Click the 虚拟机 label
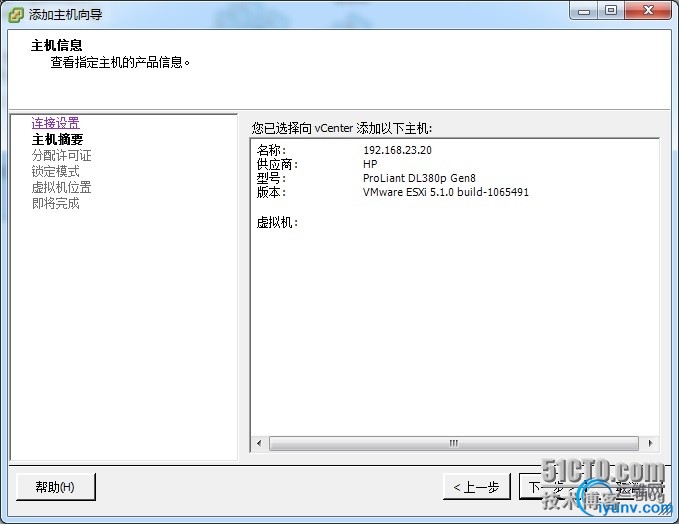 (x=277, y=223)
